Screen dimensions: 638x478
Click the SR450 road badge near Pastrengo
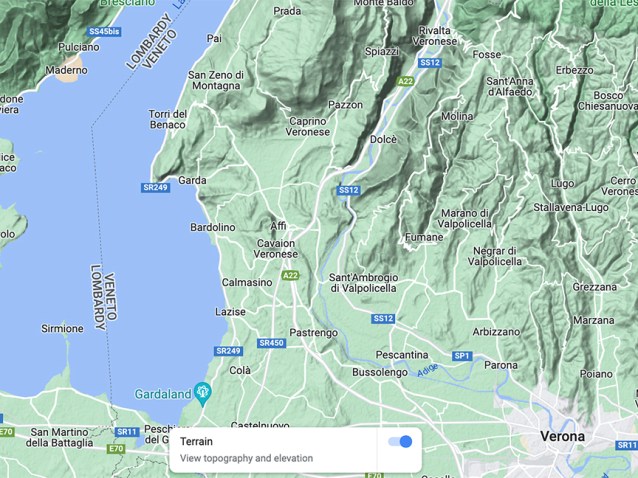tap(271, 343)
